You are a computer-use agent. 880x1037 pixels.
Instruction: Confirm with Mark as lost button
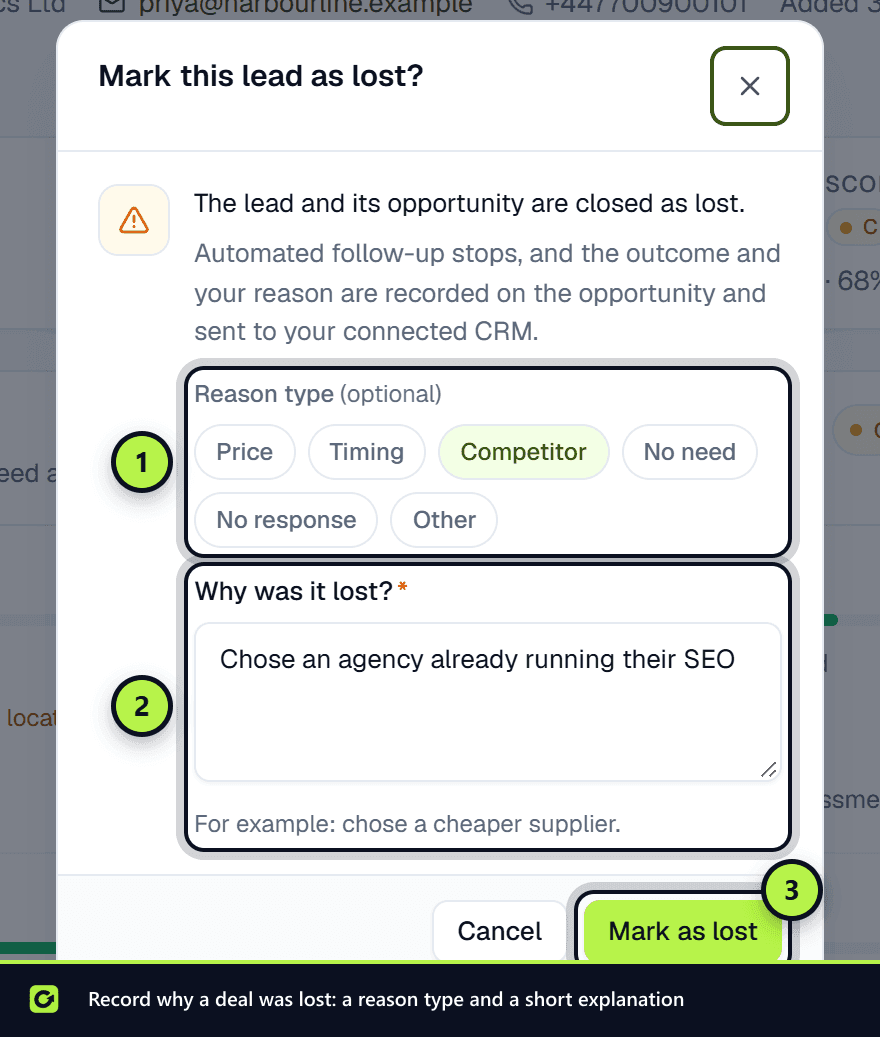pyautogui.click(x=683, y=931)
